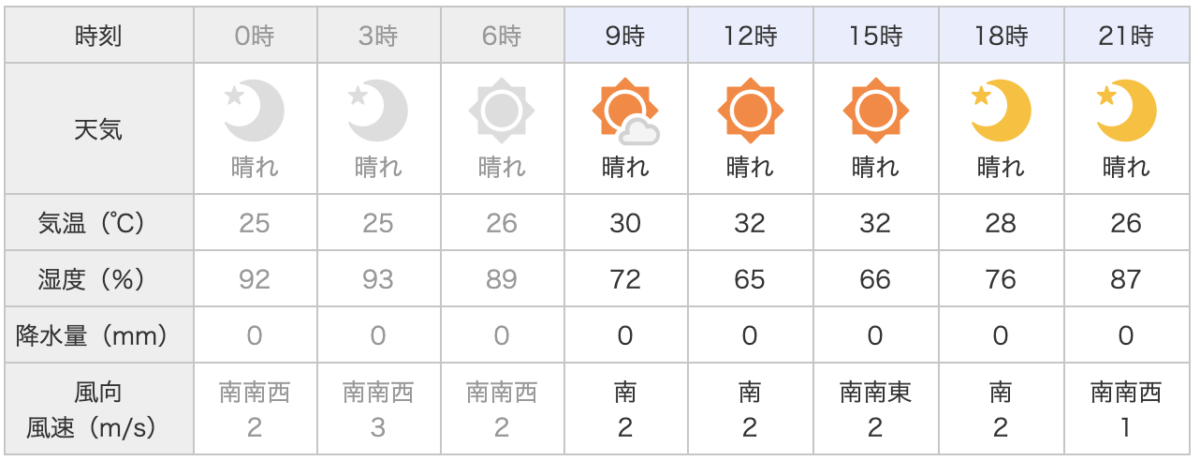Select the 9時 column header
This screenshot has width=1200, height=461.
click(626, 37)
